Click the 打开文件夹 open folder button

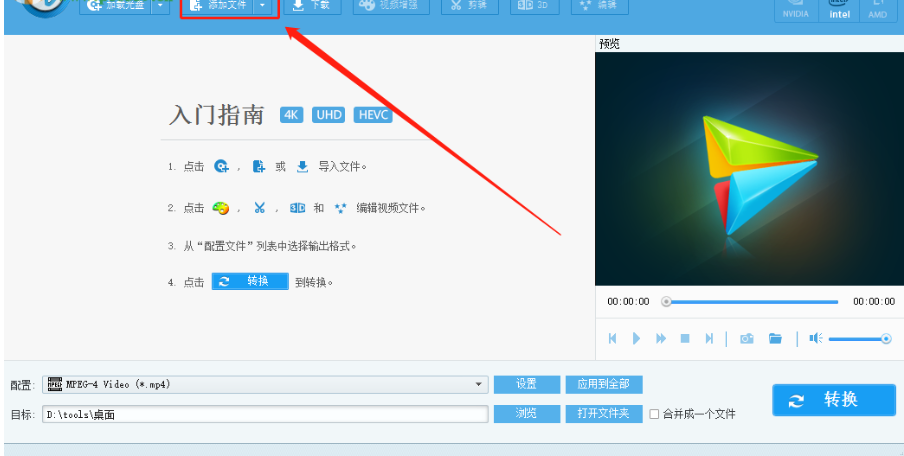point(604,414)
